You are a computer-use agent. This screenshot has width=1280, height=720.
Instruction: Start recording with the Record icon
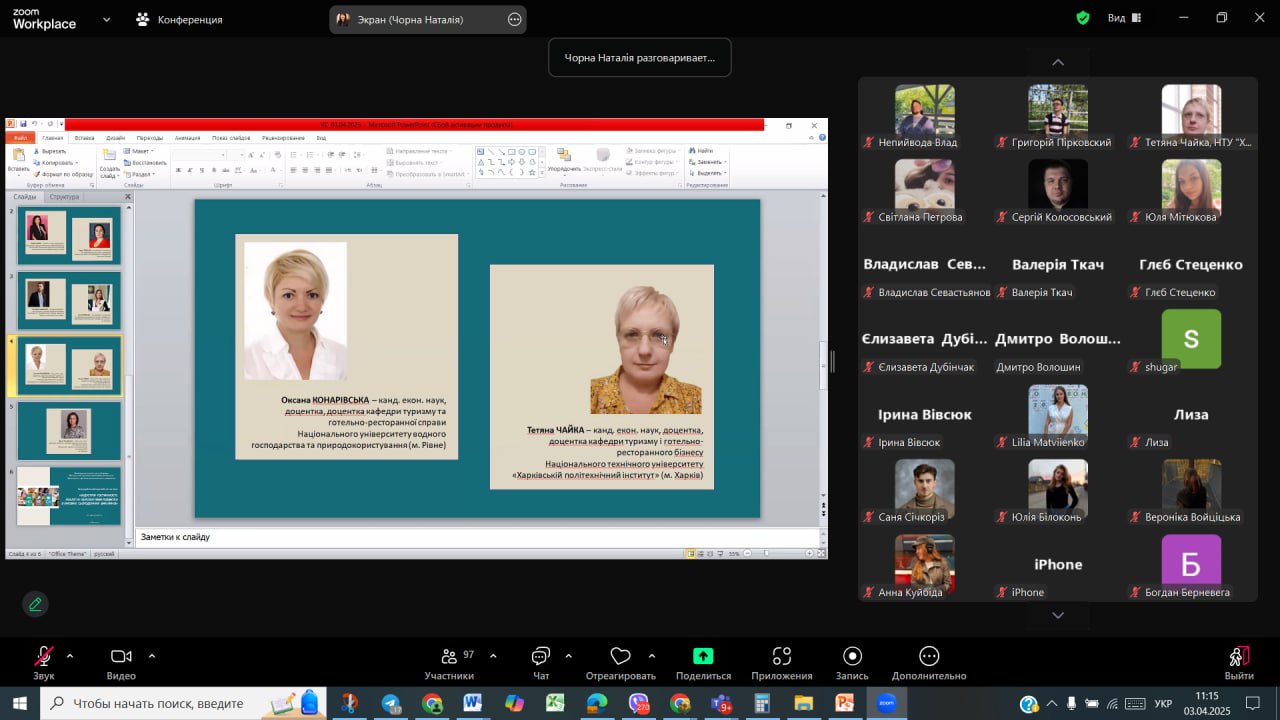(x=852, y=656)
